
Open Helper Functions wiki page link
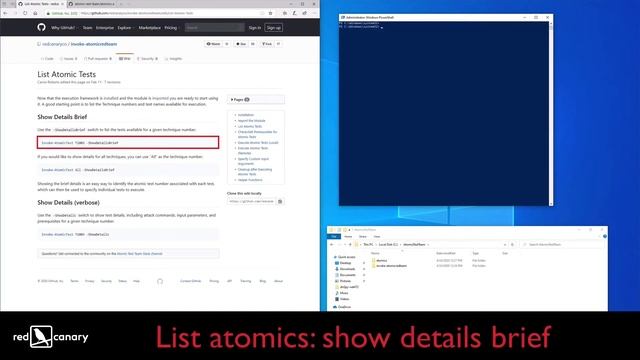pyautogui.click(x=250, y=180)
